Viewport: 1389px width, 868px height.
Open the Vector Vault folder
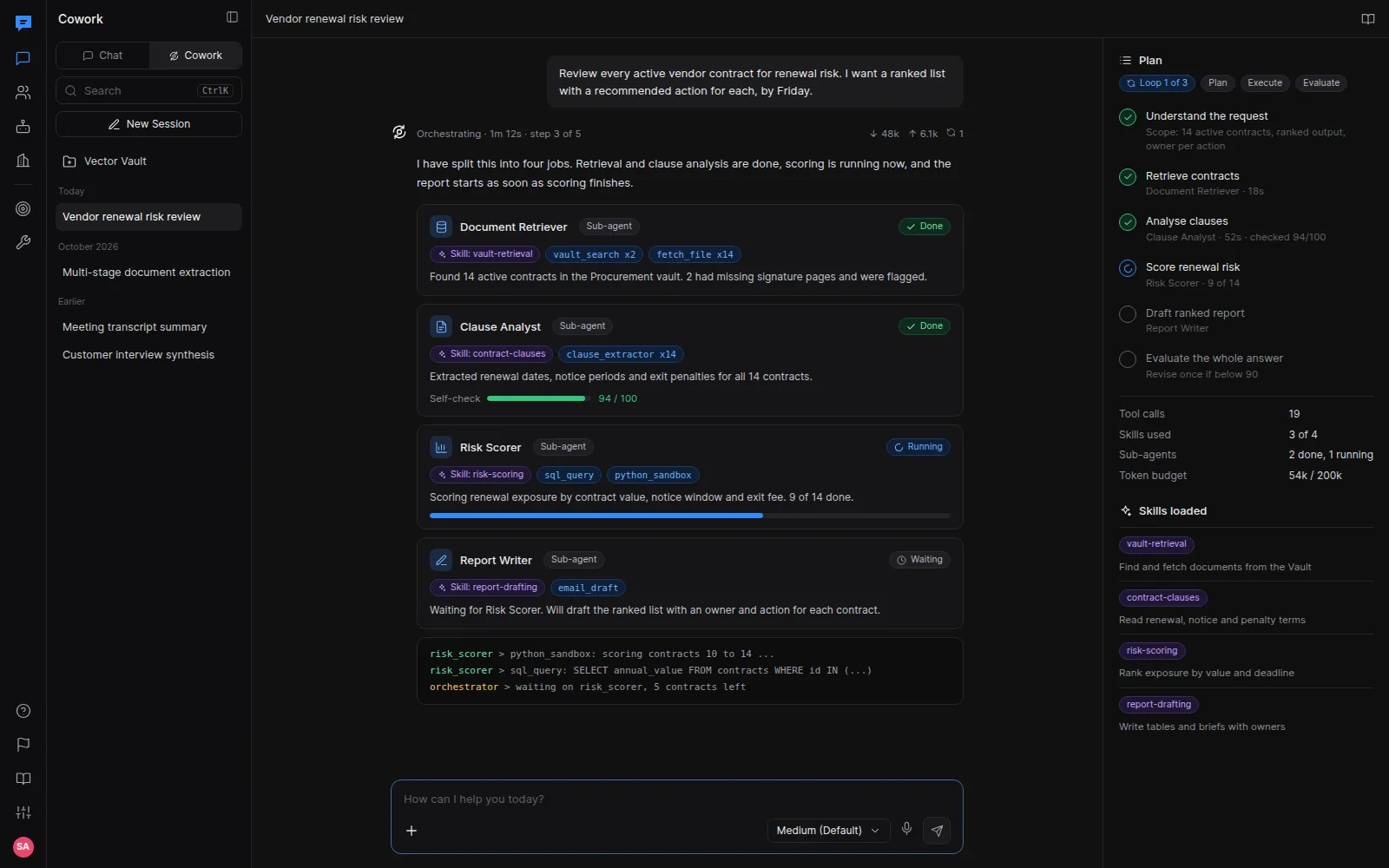click(148, 161)
